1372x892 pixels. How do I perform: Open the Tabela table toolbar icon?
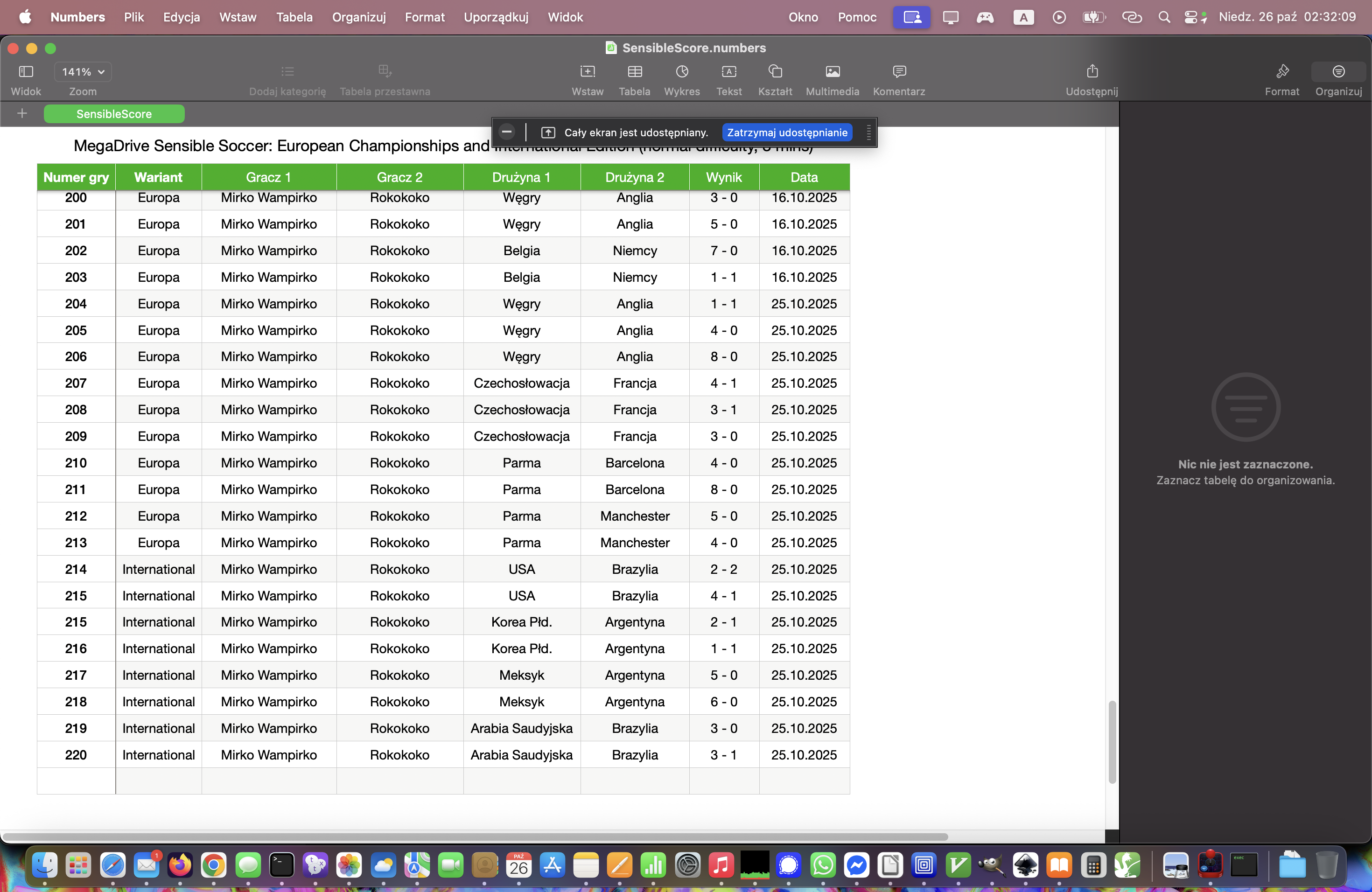[x=634, y=72]
